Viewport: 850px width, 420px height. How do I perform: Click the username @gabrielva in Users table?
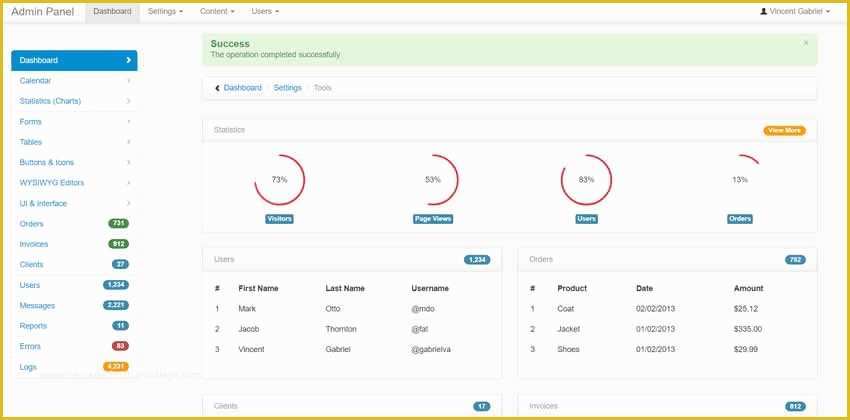coord(431,350)
